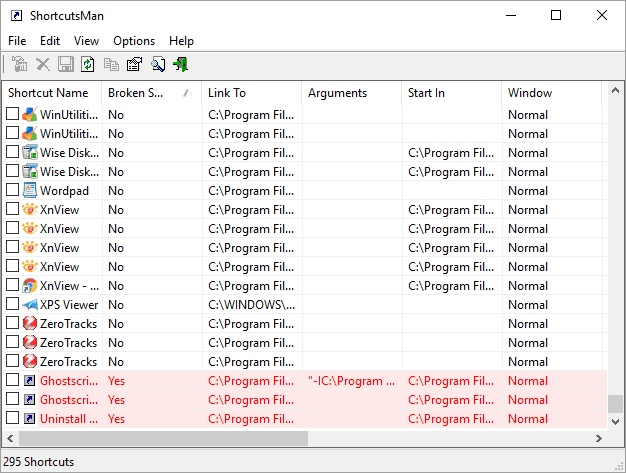Open the File menu

[17, 41]
